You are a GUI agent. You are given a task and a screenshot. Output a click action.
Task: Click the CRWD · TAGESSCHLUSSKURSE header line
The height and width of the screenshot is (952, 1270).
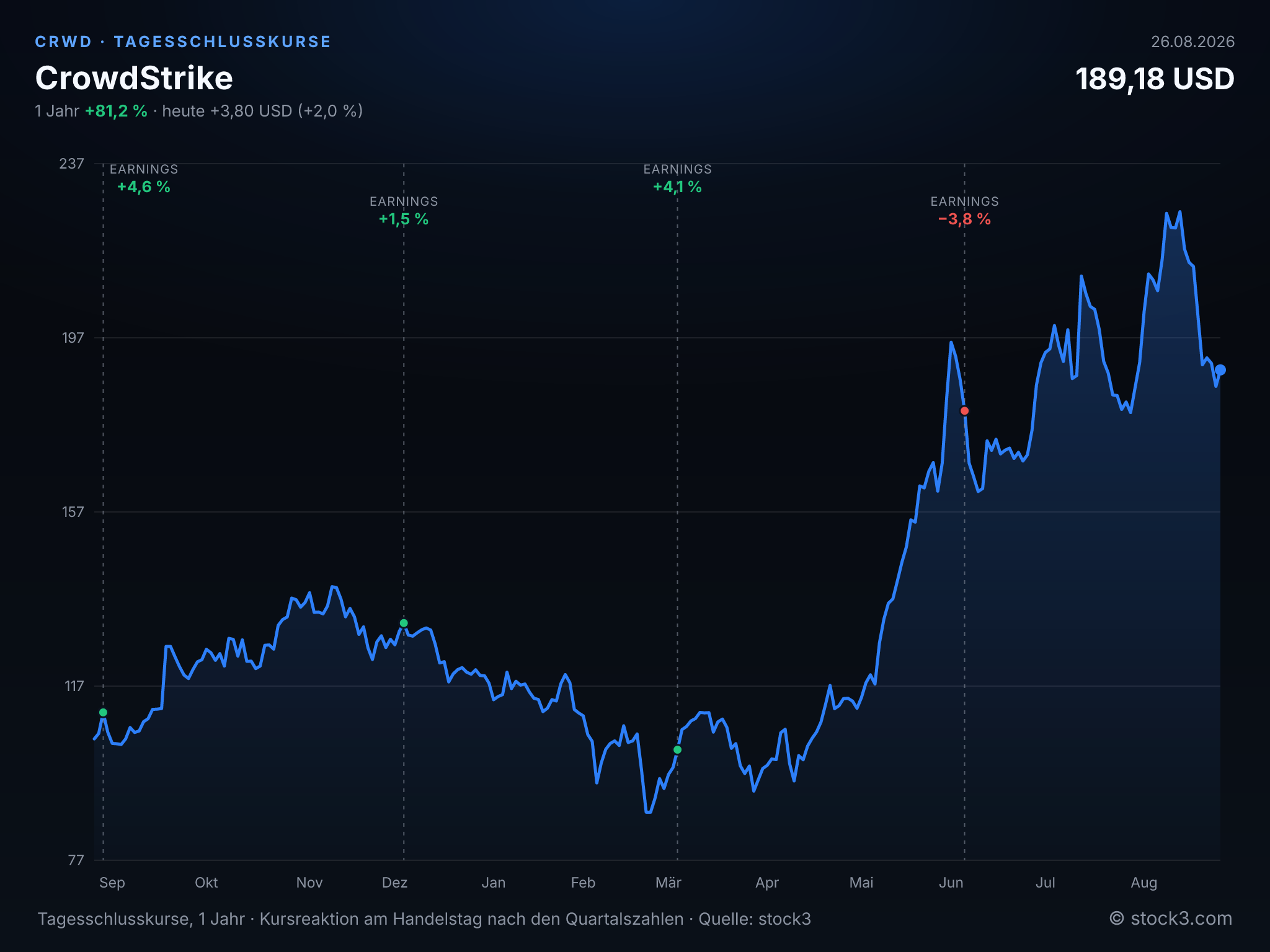click(x=183, y=42)
